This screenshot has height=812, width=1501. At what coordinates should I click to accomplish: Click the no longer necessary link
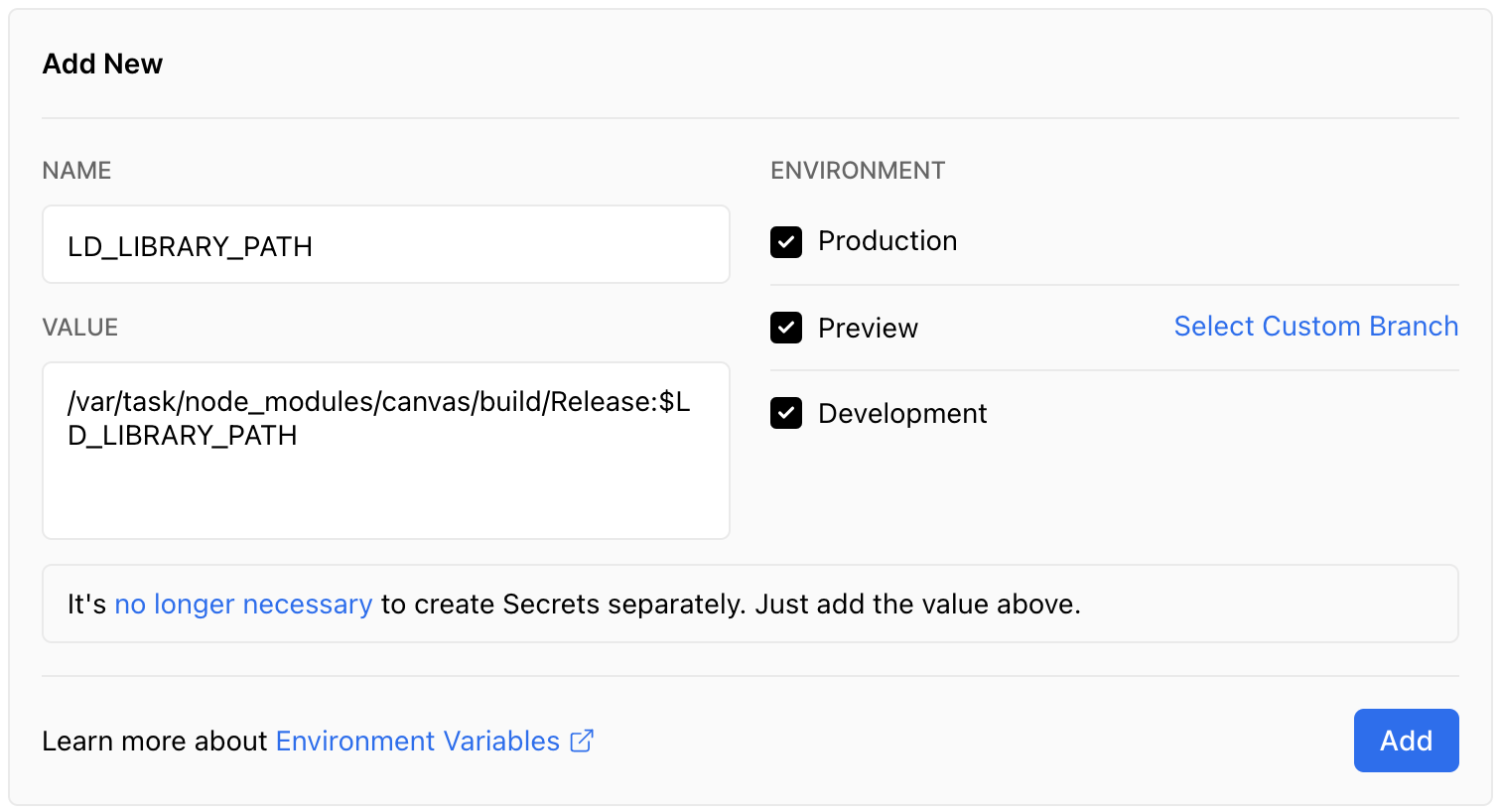(x=243, y=604)
